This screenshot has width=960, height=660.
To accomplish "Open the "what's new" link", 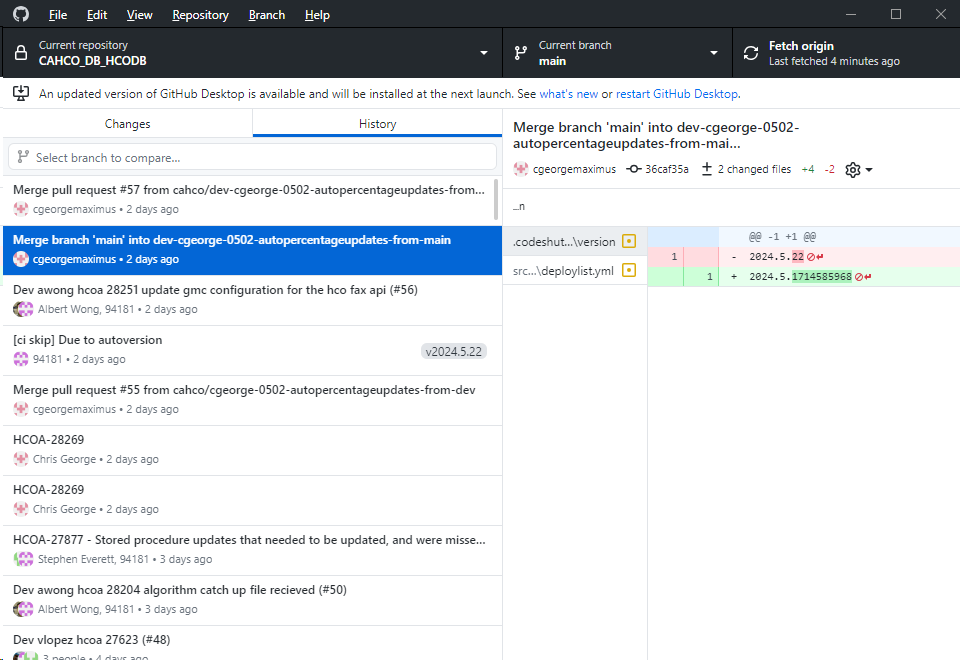I will coord(569,94).
